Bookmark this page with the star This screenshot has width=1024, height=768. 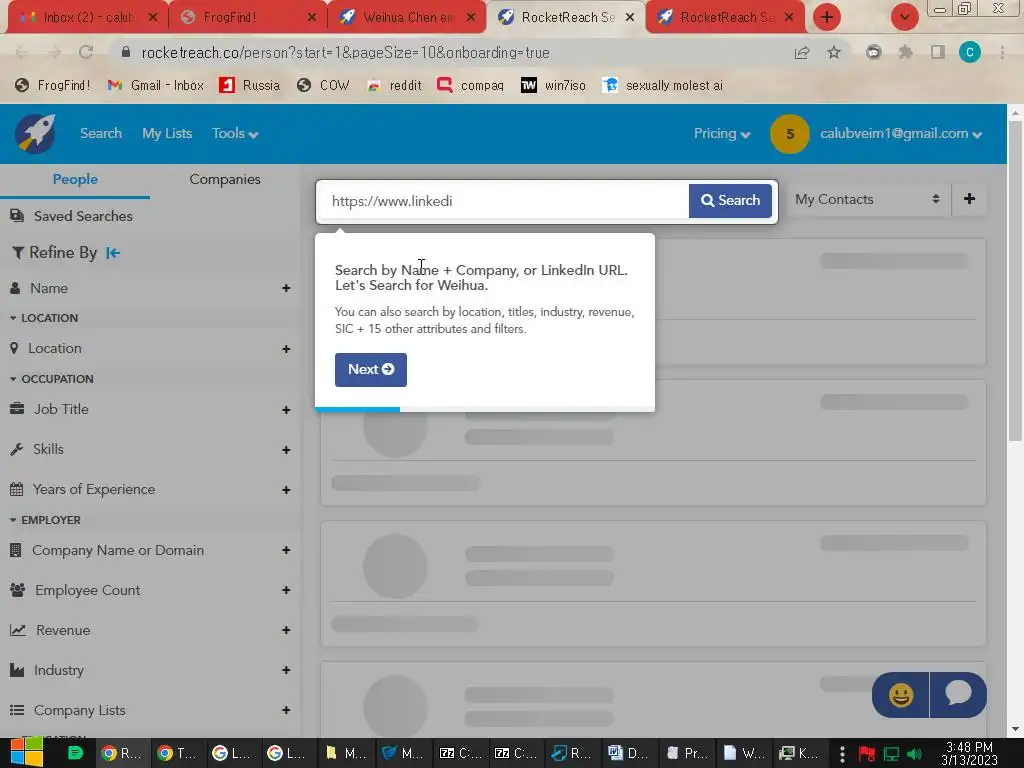coord(834,52)
